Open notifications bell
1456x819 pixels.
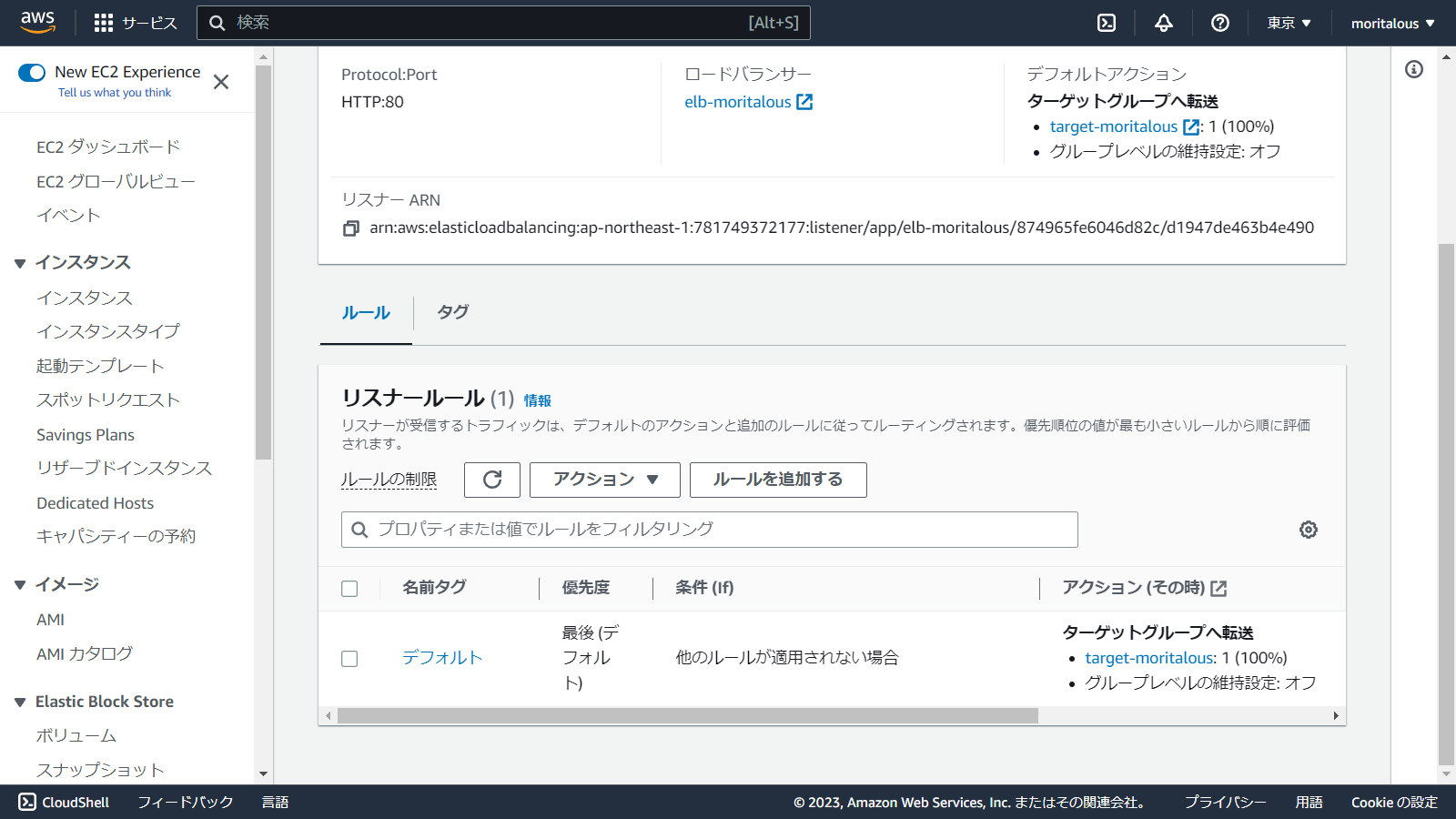1163,23
